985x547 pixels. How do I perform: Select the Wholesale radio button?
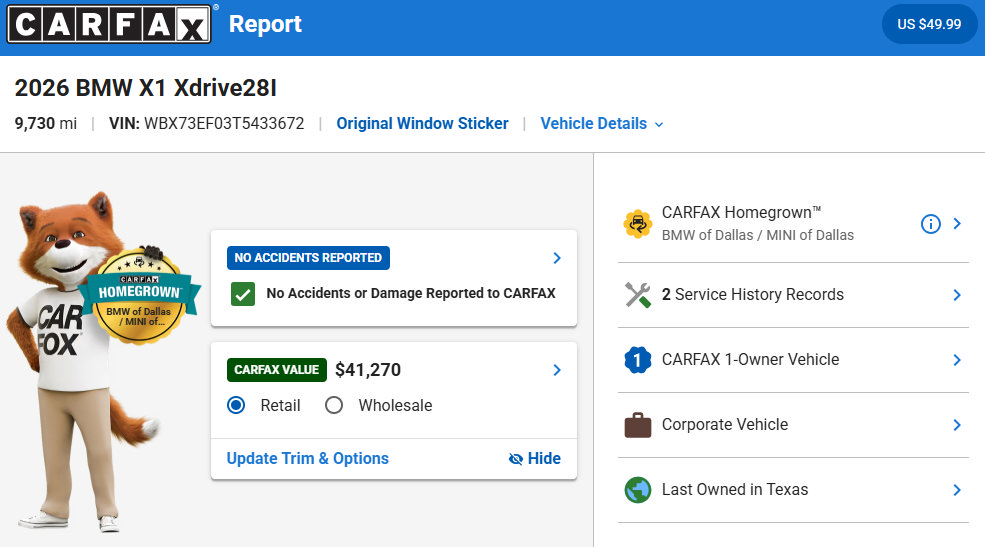coord(334,405)
